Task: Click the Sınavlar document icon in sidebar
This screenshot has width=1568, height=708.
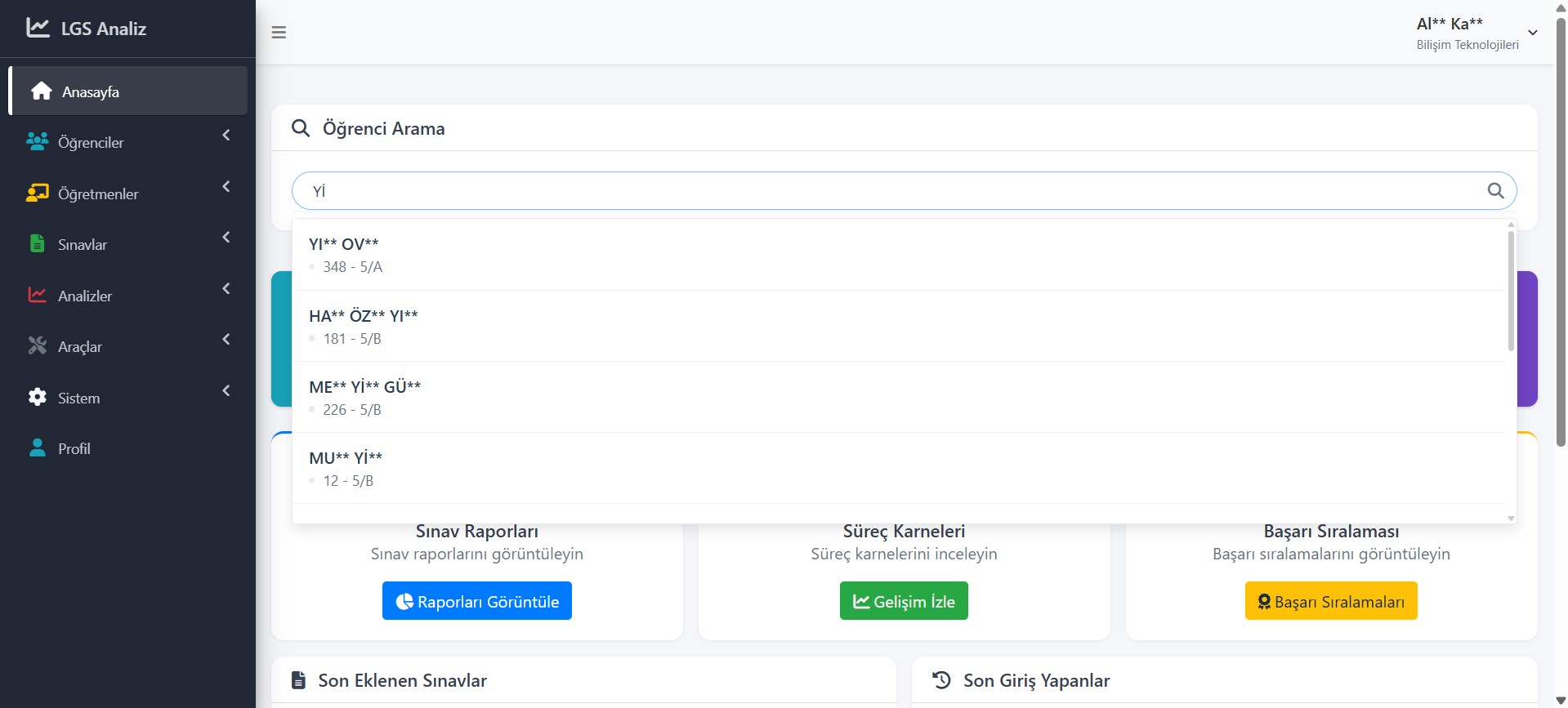Action: click(x=37, y=244)
